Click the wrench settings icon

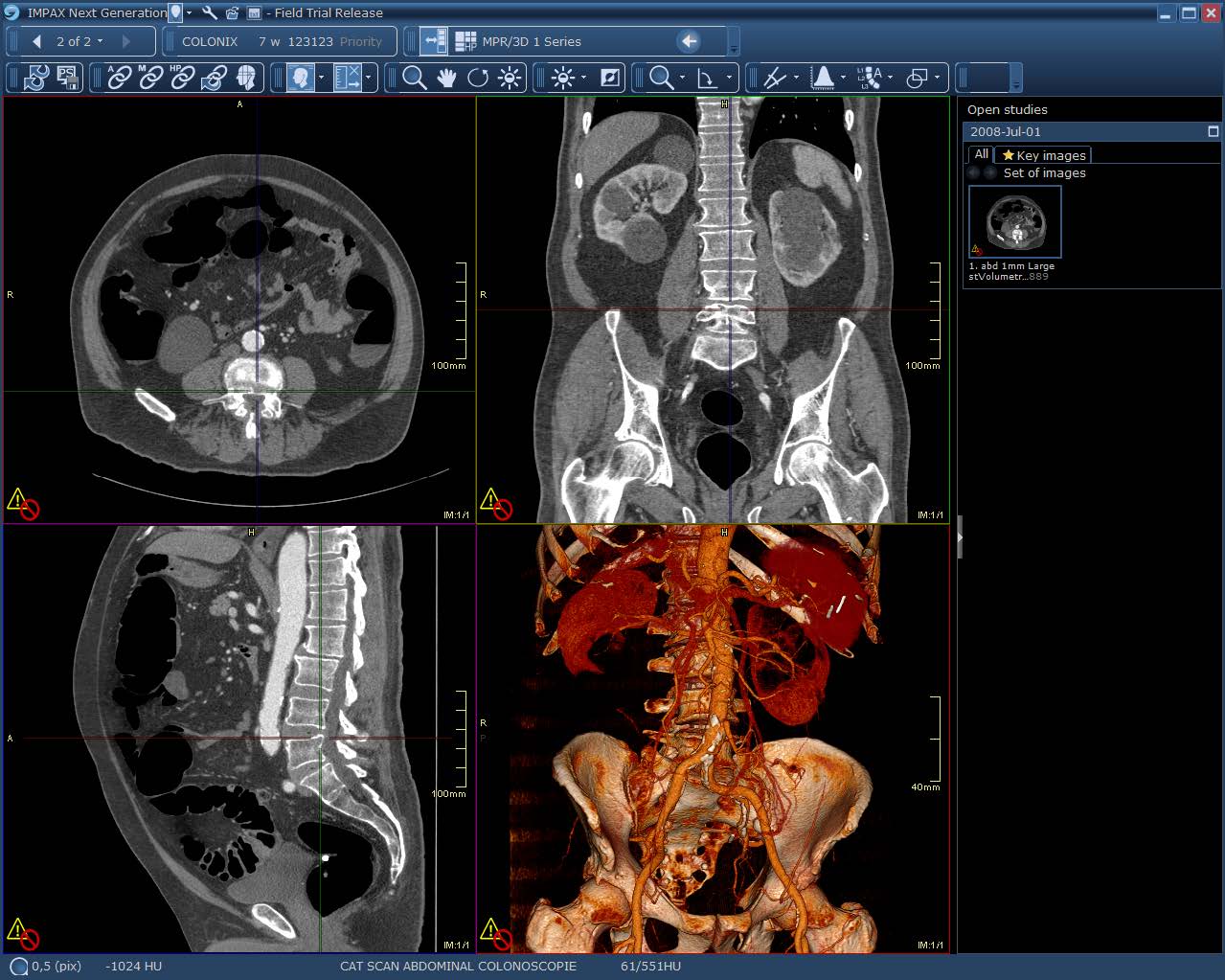pos(210,13)
